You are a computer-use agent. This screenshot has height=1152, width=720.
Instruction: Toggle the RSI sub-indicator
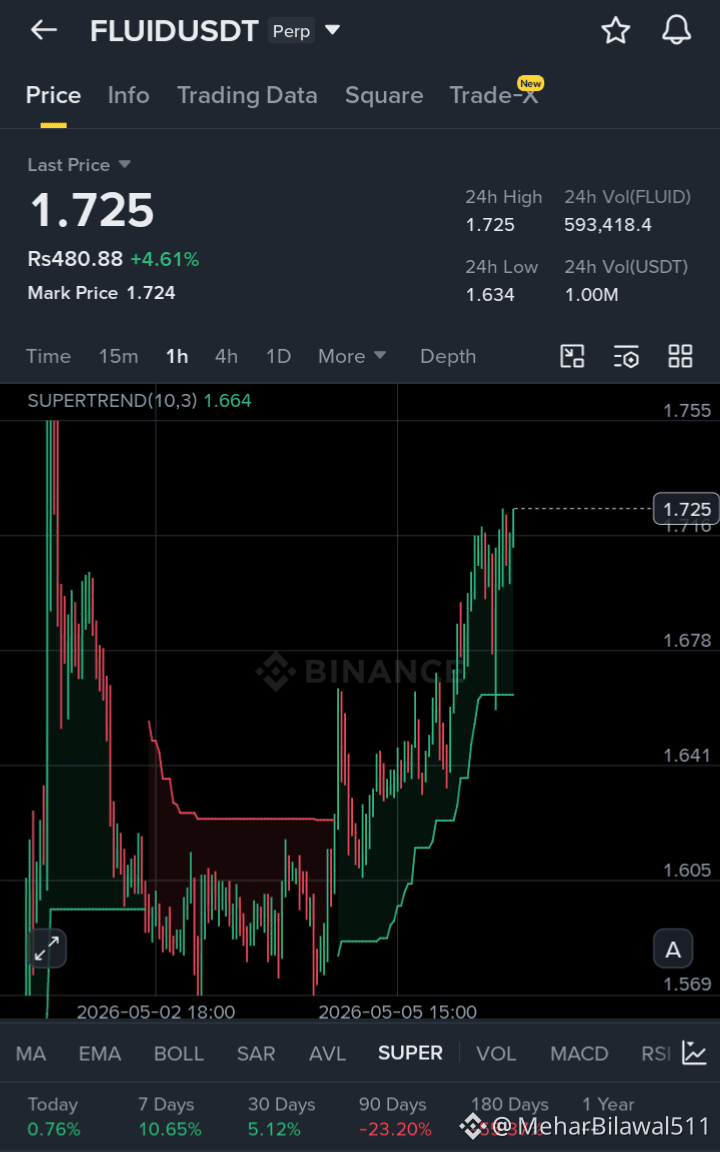[x=655, y=1054]
